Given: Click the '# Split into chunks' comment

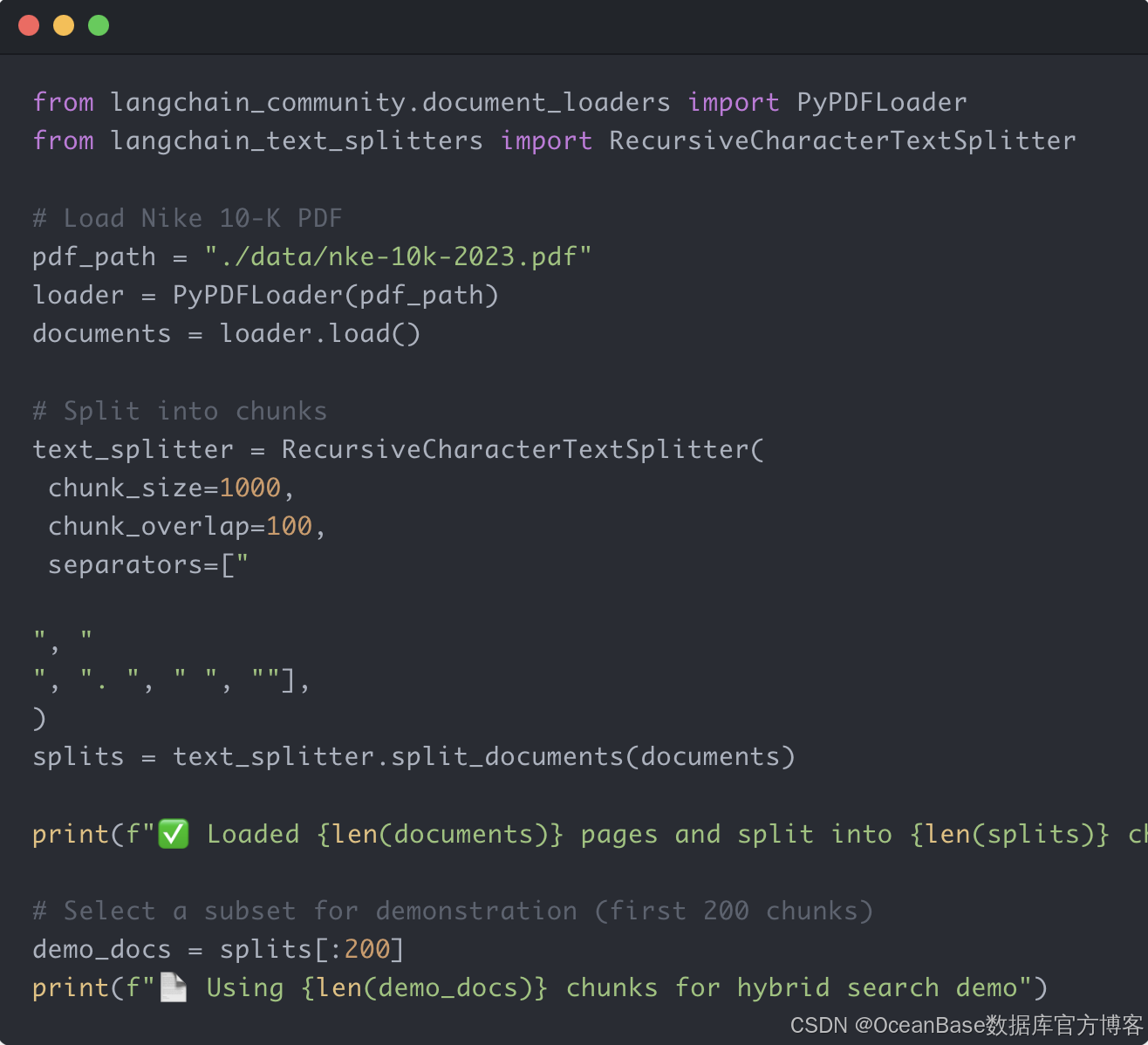Looking at the screenshot, I should (180, 411).
